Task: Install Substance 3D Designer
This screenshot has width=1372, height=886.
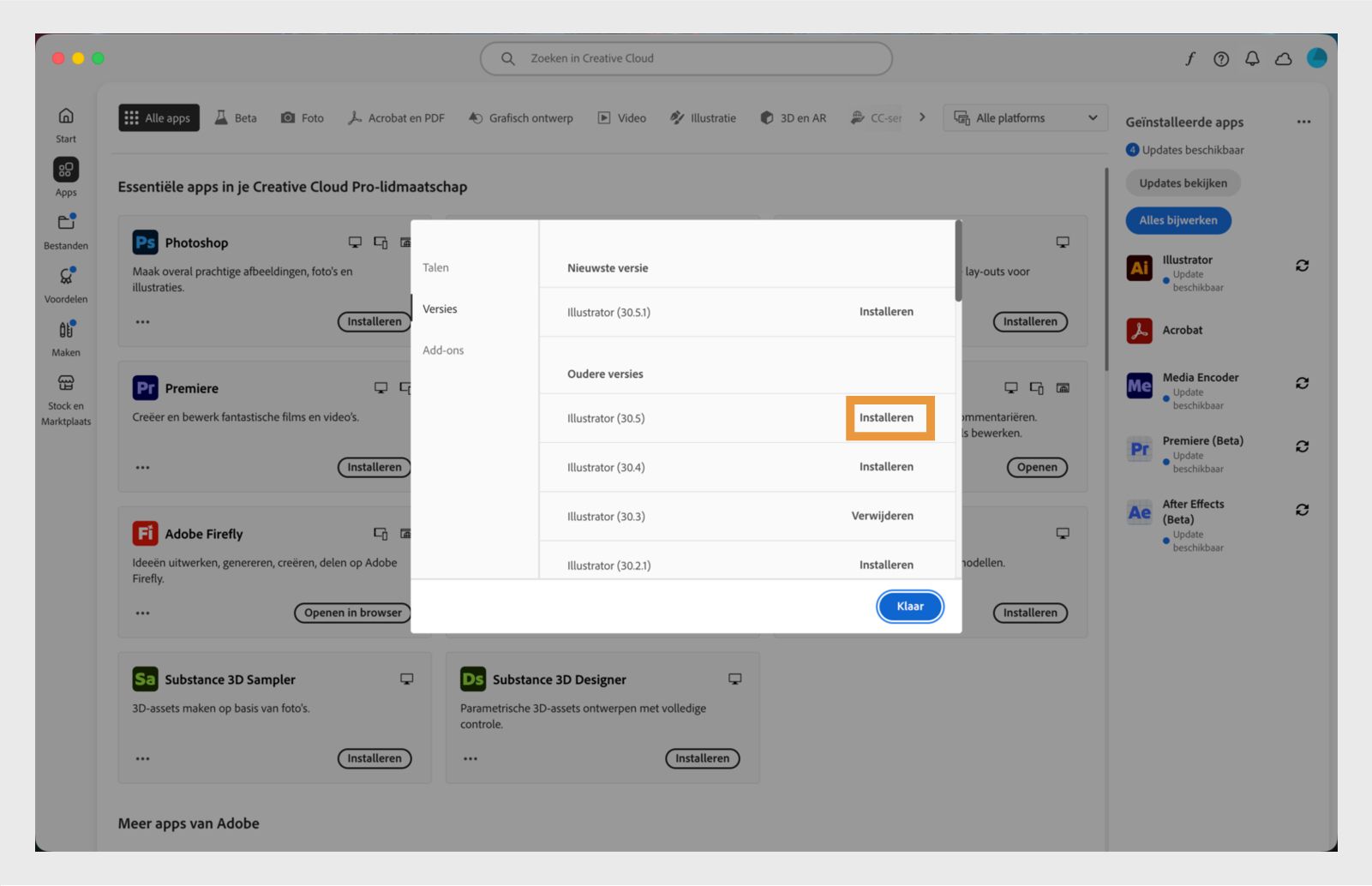Action: coord(702,759)
